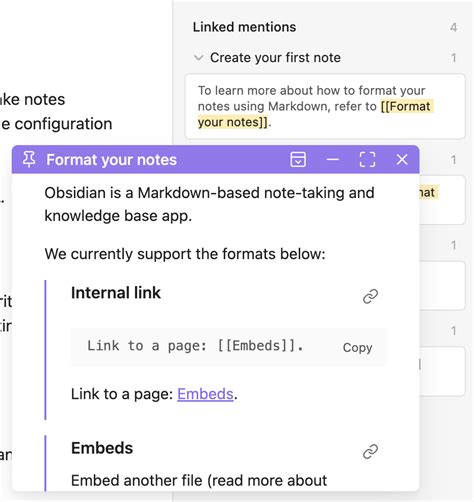
Task: Minimize the Format your notes popover
Action: (x=333, y=160)
